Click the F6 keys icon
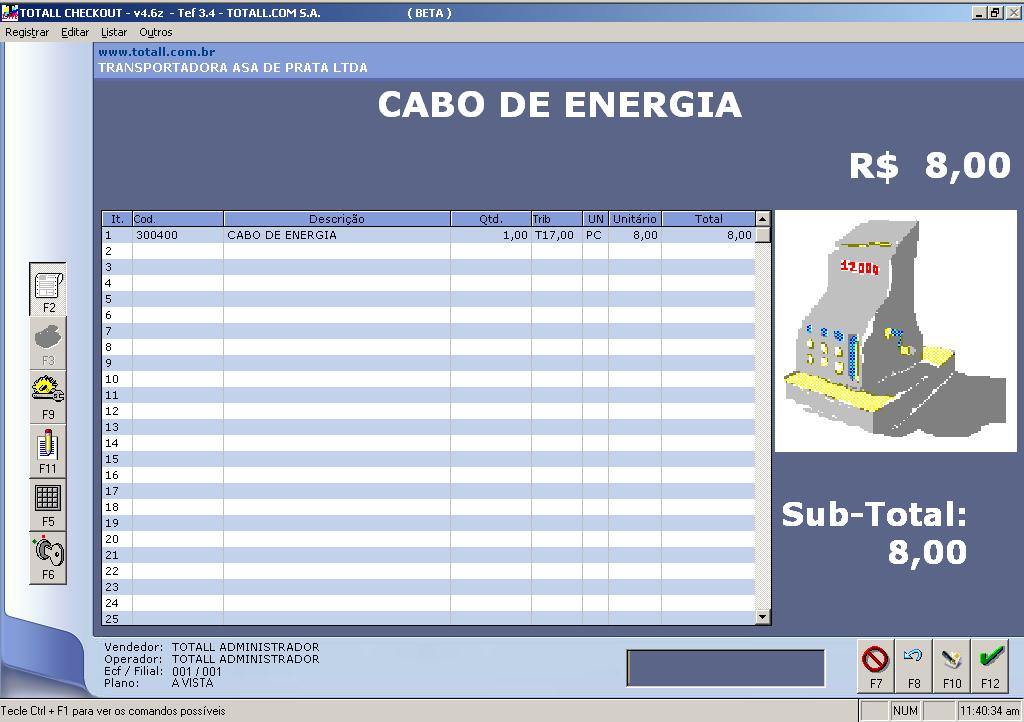 [x=48, y=558]
